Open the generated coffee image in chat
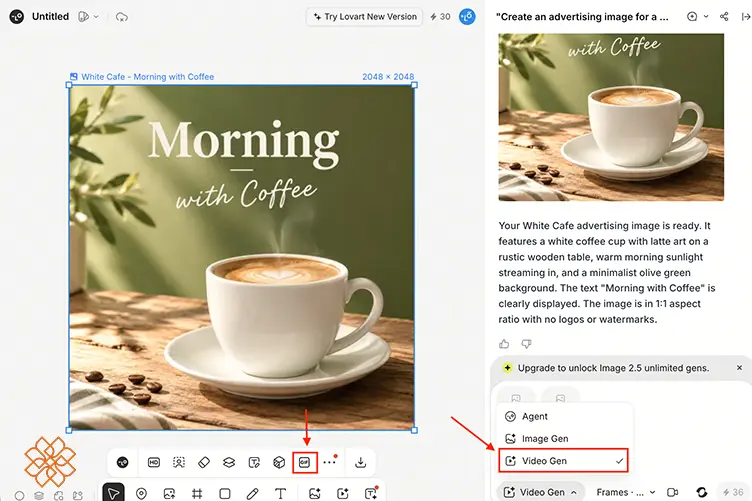The width and height of the screenshot is (752, 501). (611, 117)
